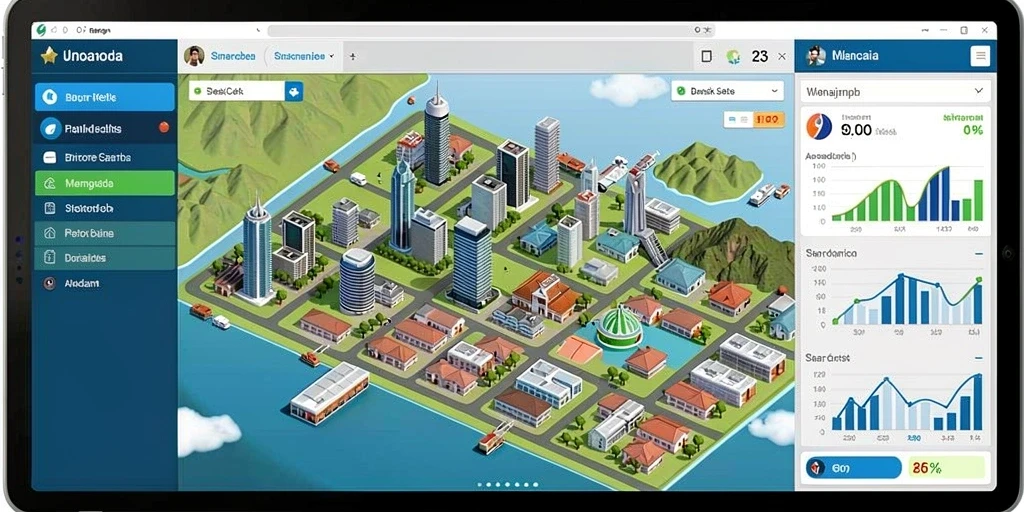Click the SesiCek search field on the map
The height and width of the screenshot is (512, 1024).
tap(237, 91)
